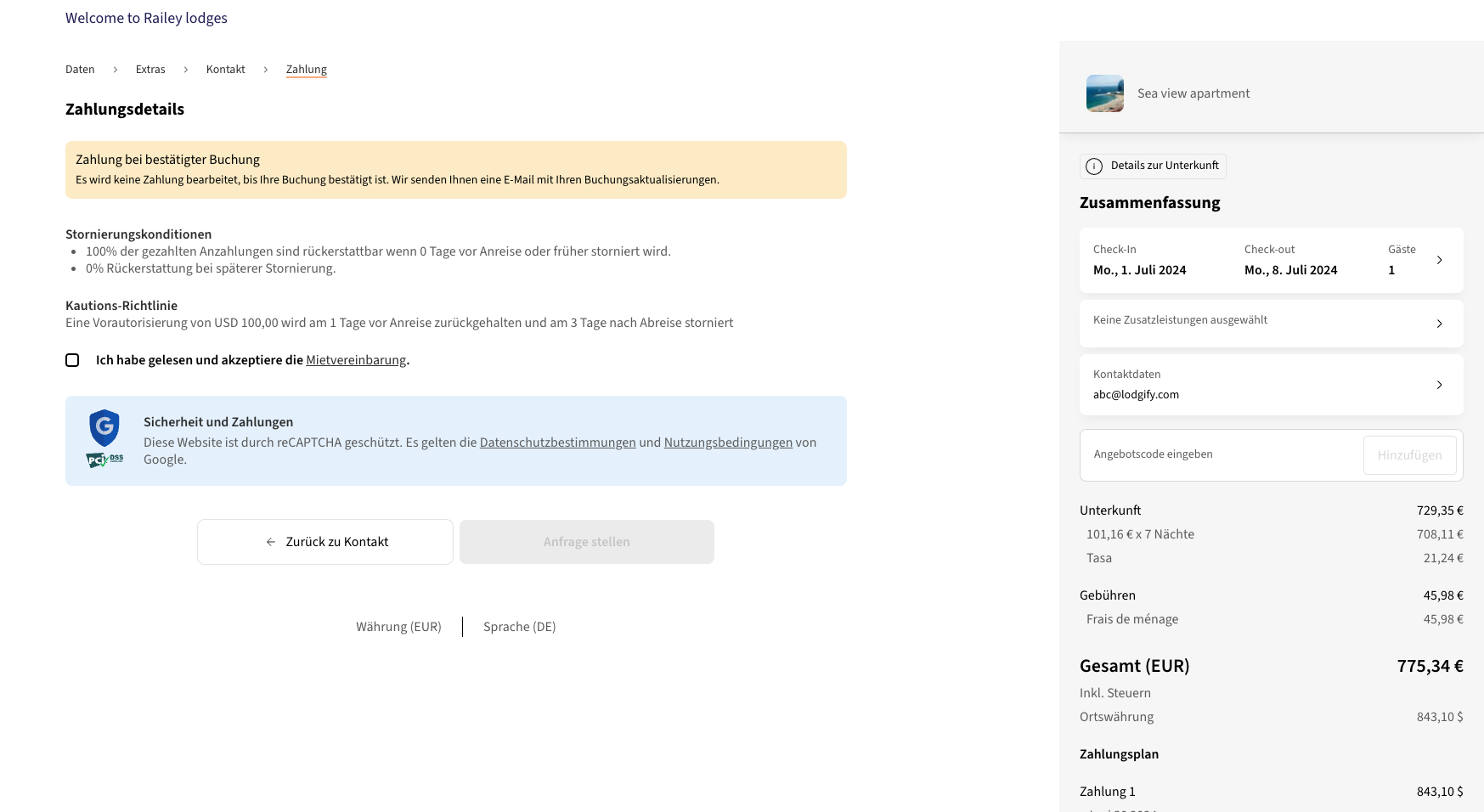Go to the Daten step
Screen dimensions: 1484x812
pos(80,70)
